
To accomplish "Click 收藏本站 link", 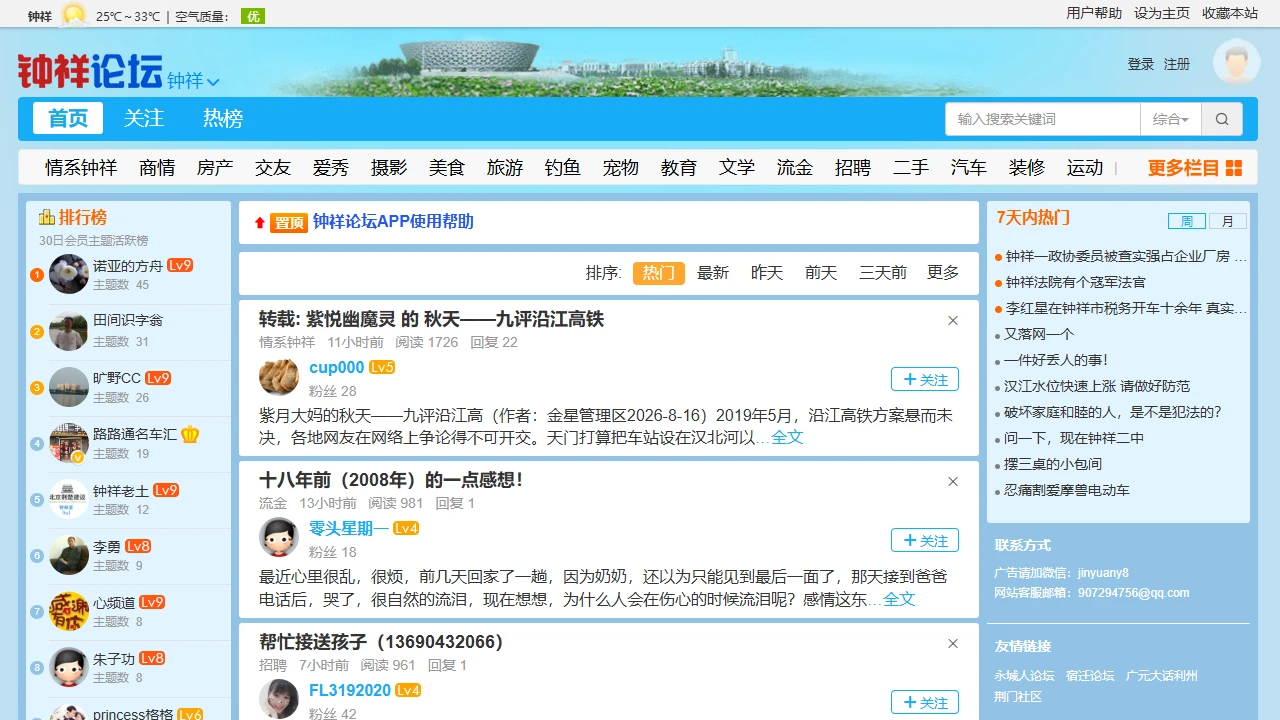I will [x=1230, y=13].
